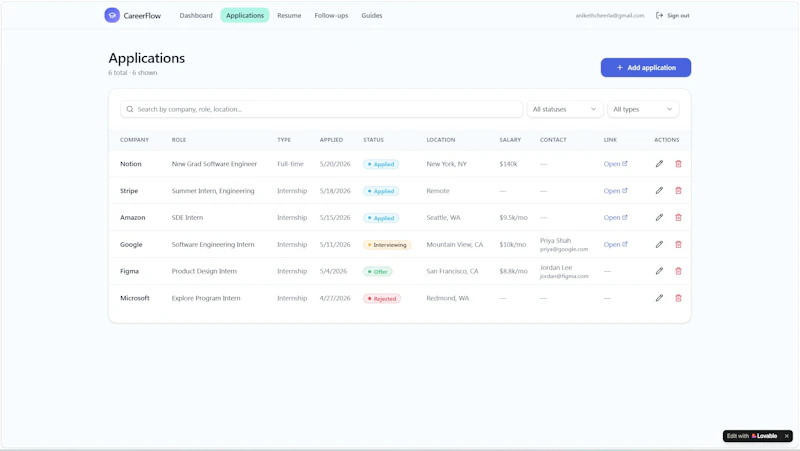Screen dimensions: 800x451
Task: Click the Notion company name
Action: tap(131, 164)
